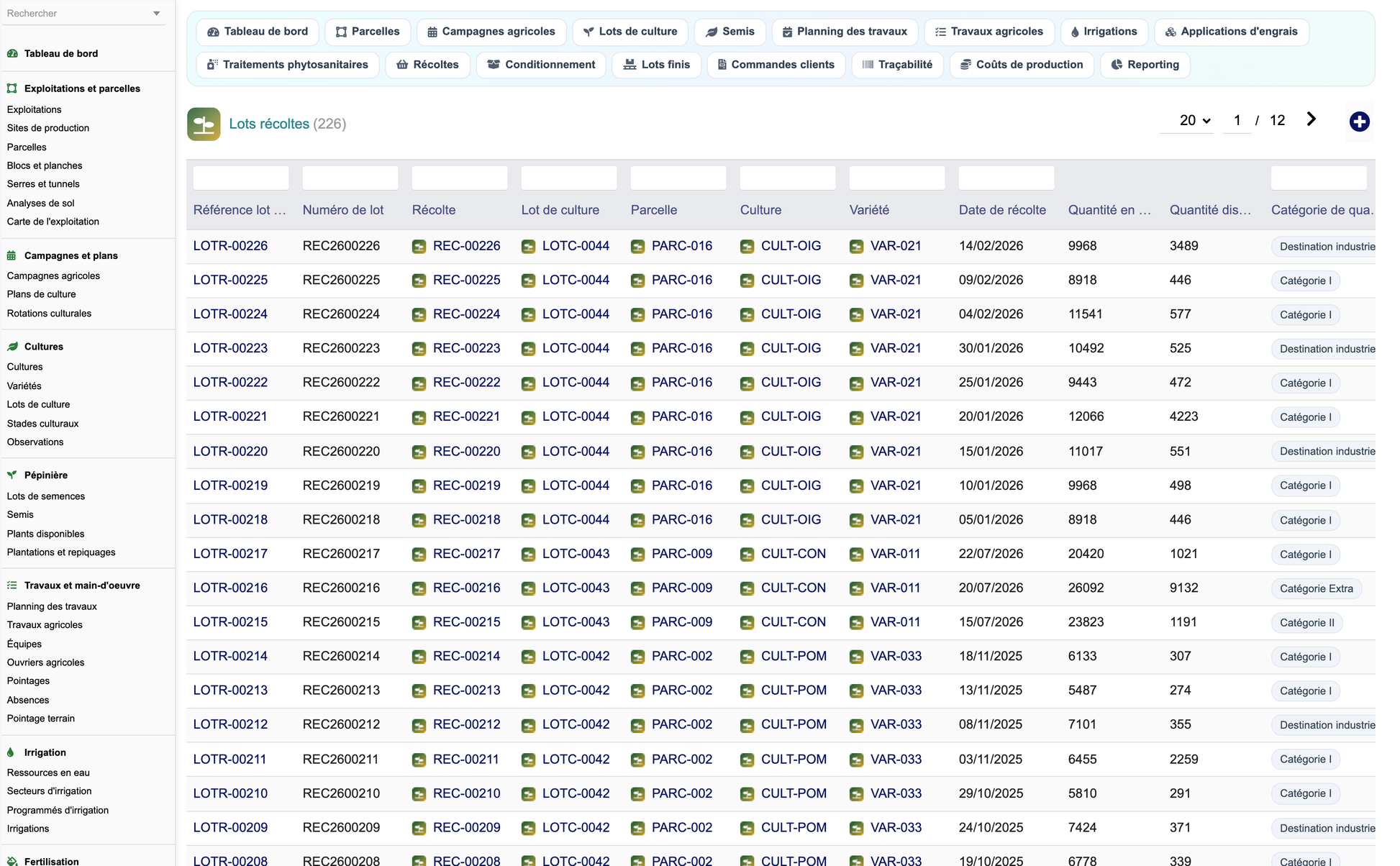
Task: Open the Semis tab
Action: tap(730, 32)
